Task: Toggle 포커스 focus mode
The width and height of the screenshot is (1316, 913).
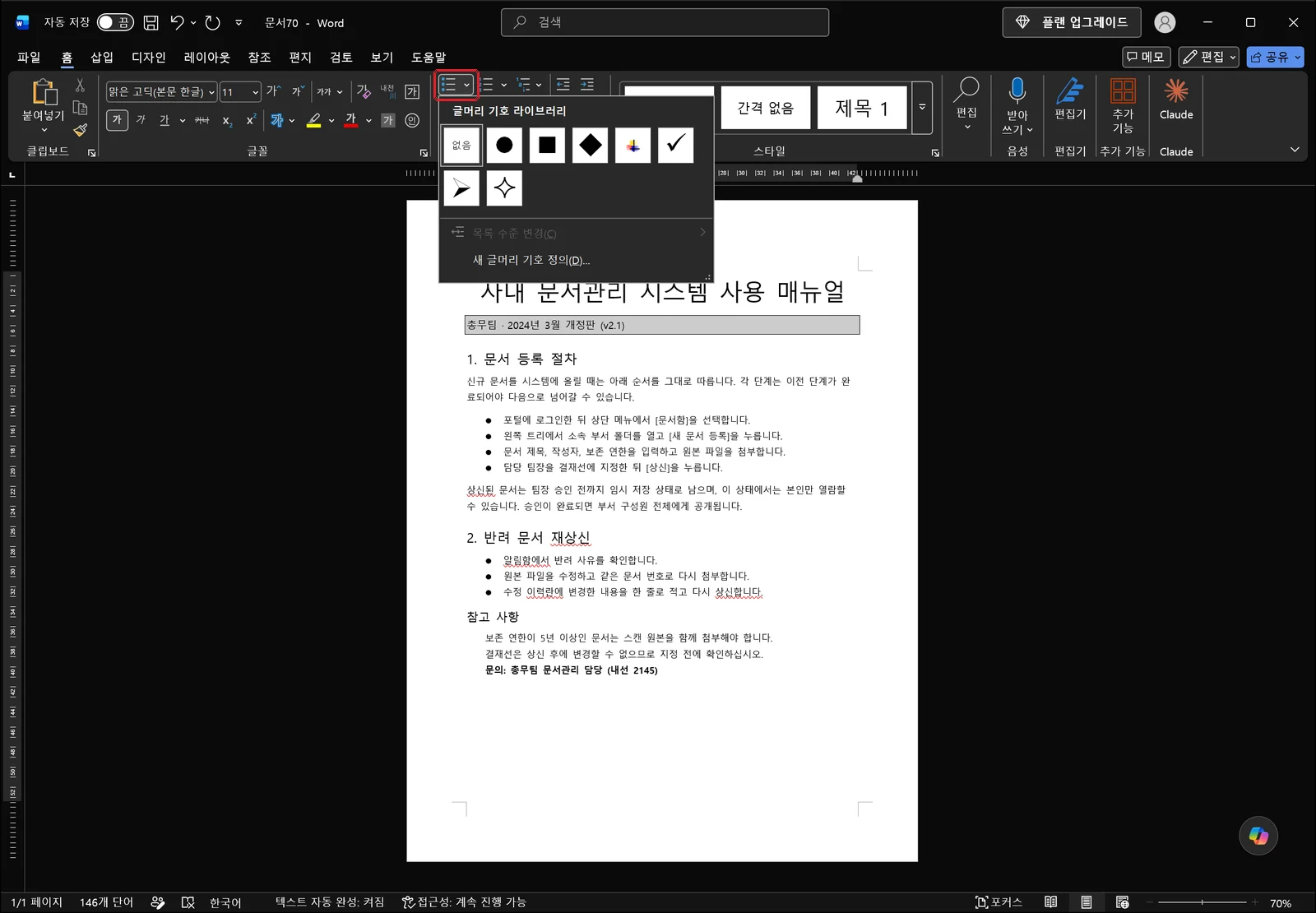Action: point(999,902)
